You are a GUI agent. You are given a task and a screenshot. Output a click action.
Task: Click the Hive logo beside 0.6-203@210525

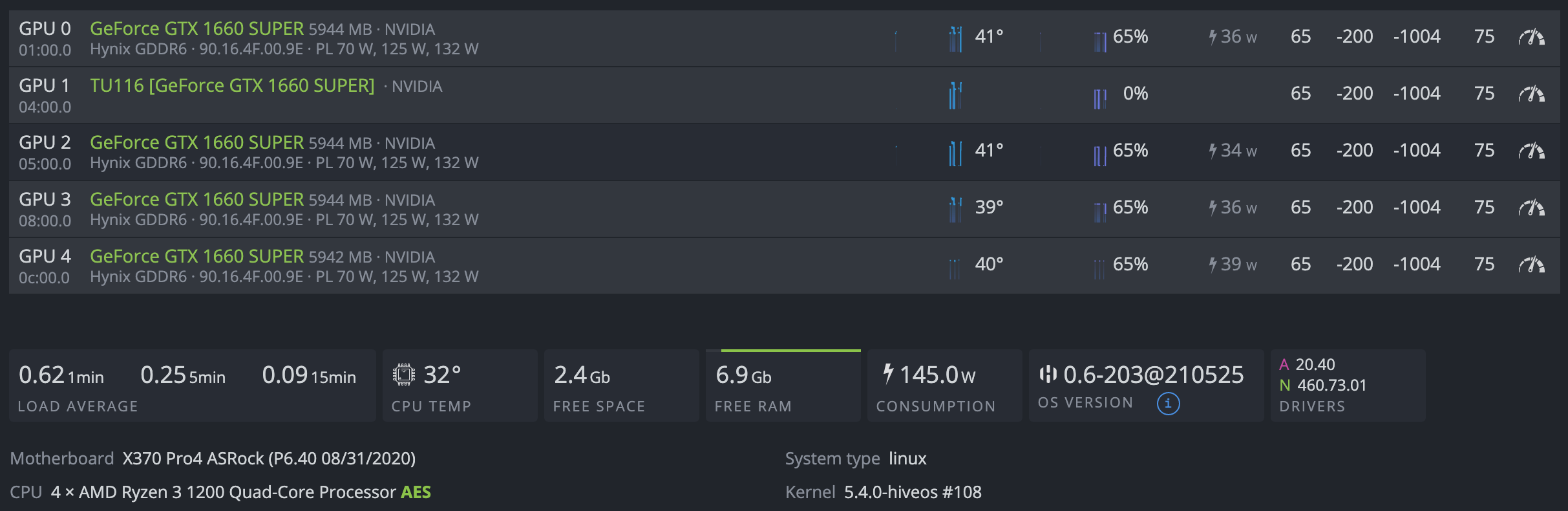[x=1048, y=374]
